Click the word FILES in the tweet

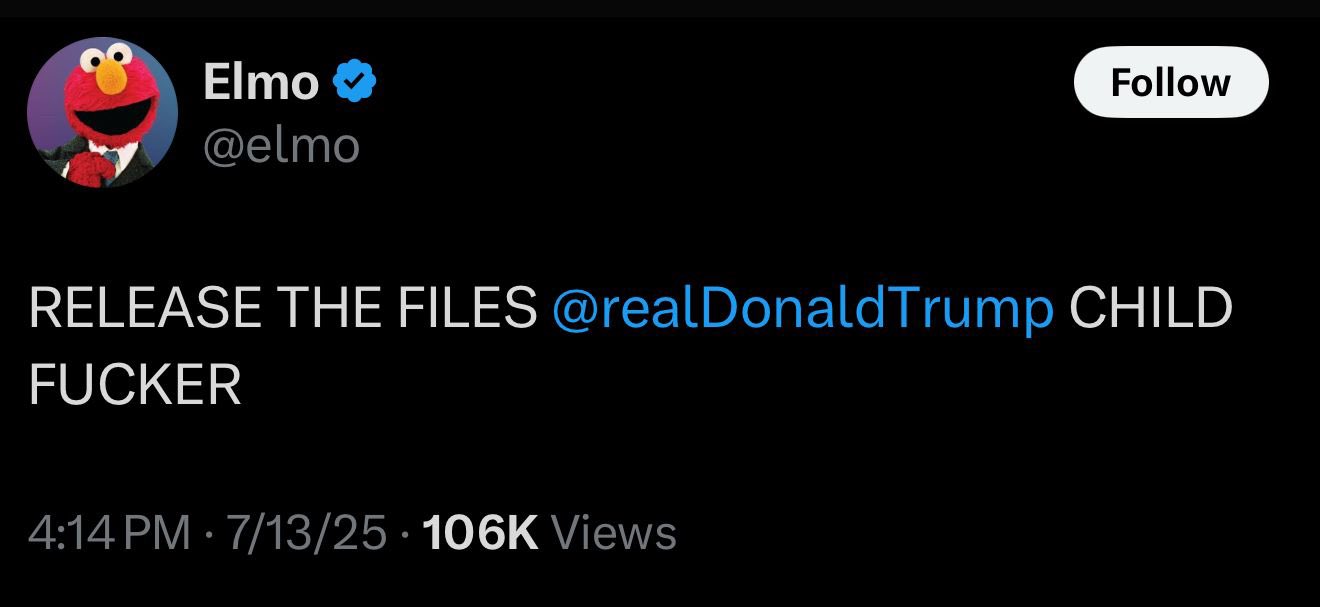468,308
